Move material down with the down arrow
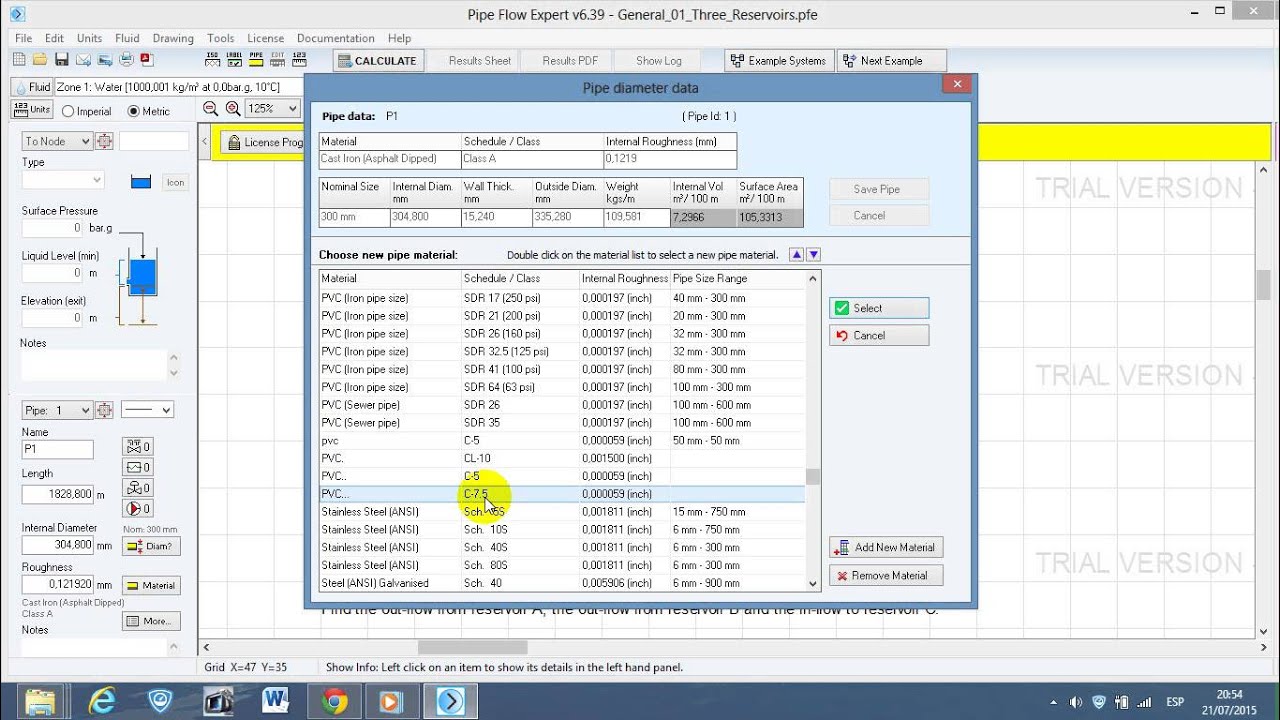Image resolution: width=1280 pixels, height=720 pixels. pyautogui.click(x=813, y=255)
